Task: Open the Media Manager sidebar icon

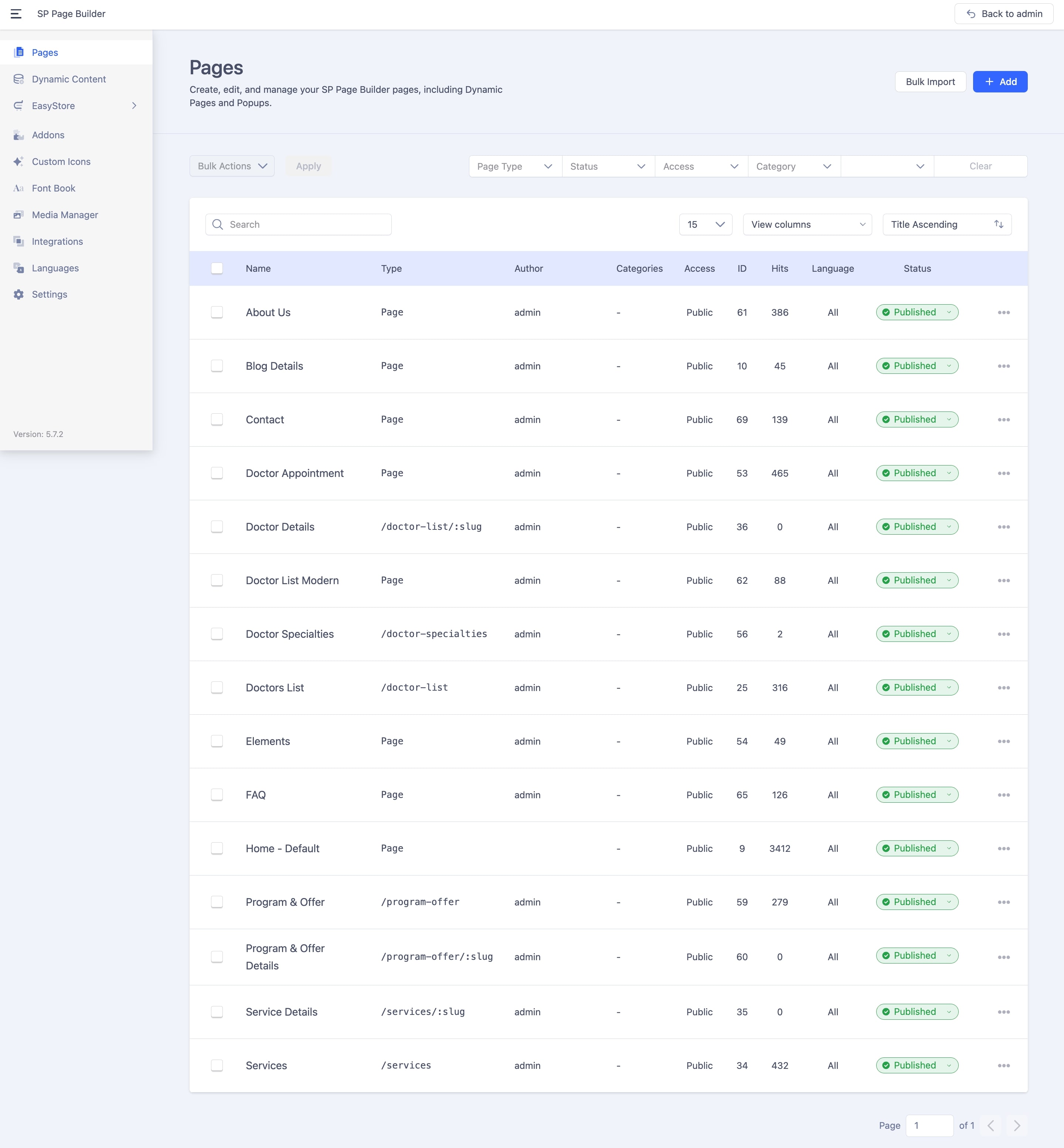Action: (x=18, y=215)
